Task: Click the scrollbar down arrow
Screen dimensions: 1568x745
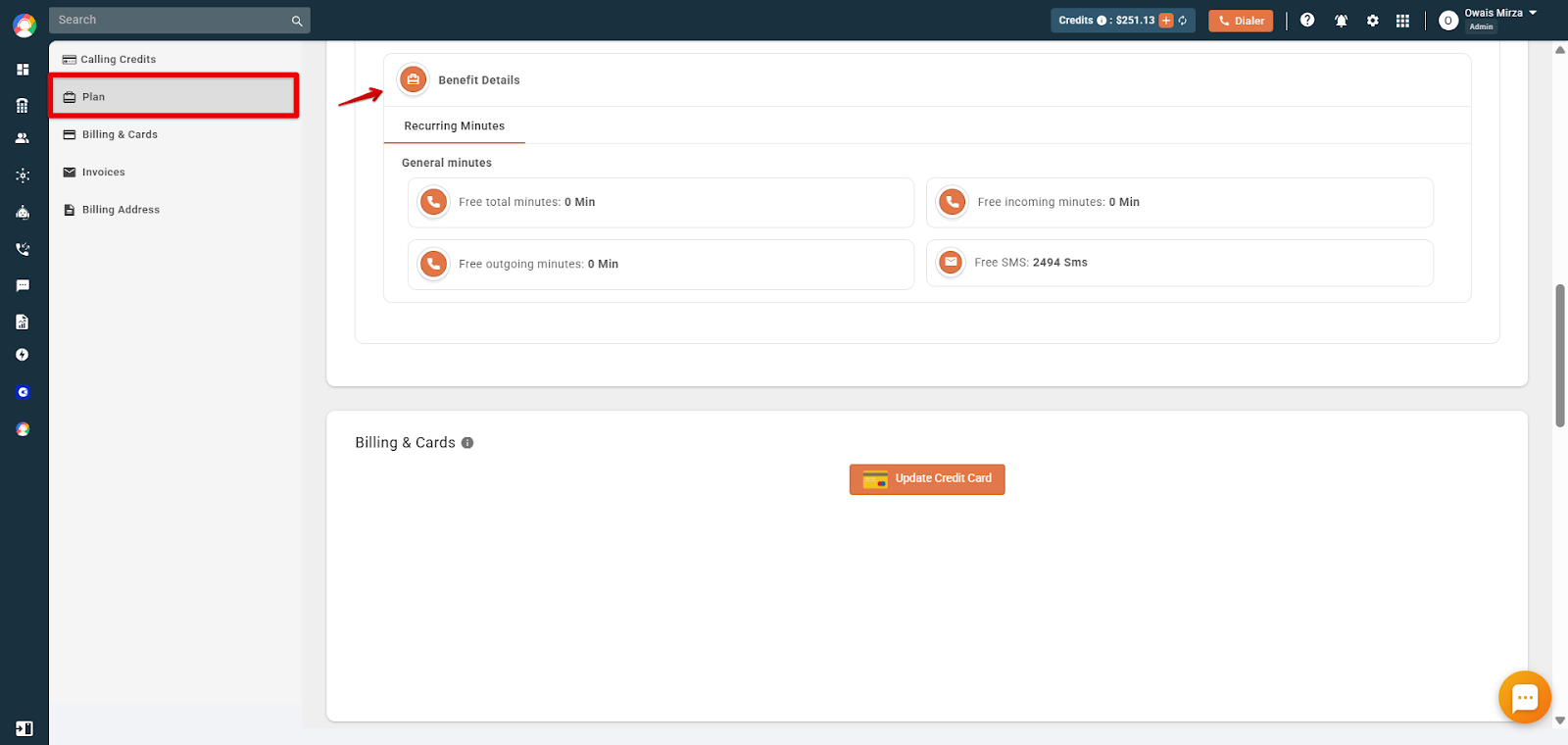Action: pyautogui.click(x=1560, y=720)
